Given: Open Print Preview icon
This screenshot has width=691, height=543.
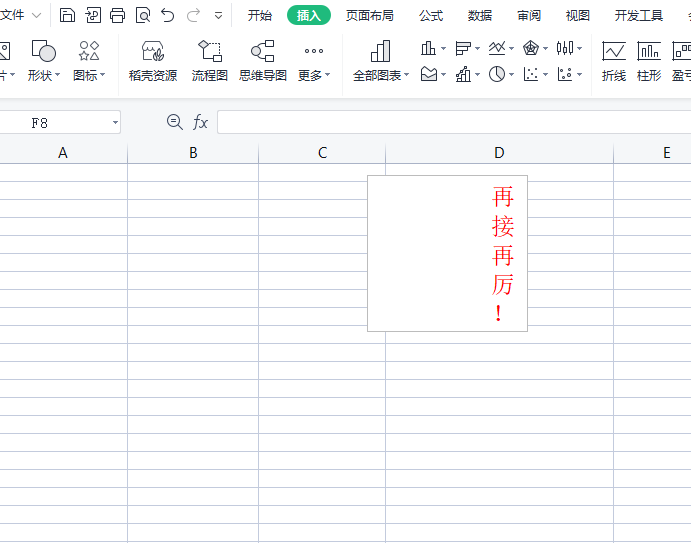Looking at the screenshot, I should [x=143, y=15].
